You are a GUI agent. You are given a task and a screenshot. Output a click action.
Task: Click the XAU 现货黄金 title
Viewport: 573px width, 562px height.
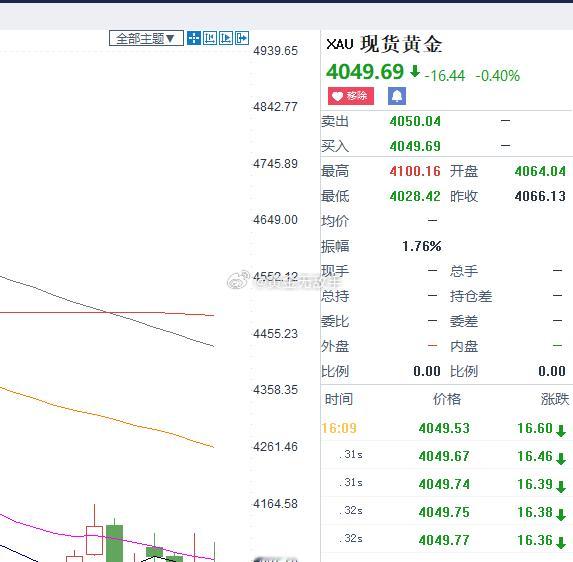[384, 44]
